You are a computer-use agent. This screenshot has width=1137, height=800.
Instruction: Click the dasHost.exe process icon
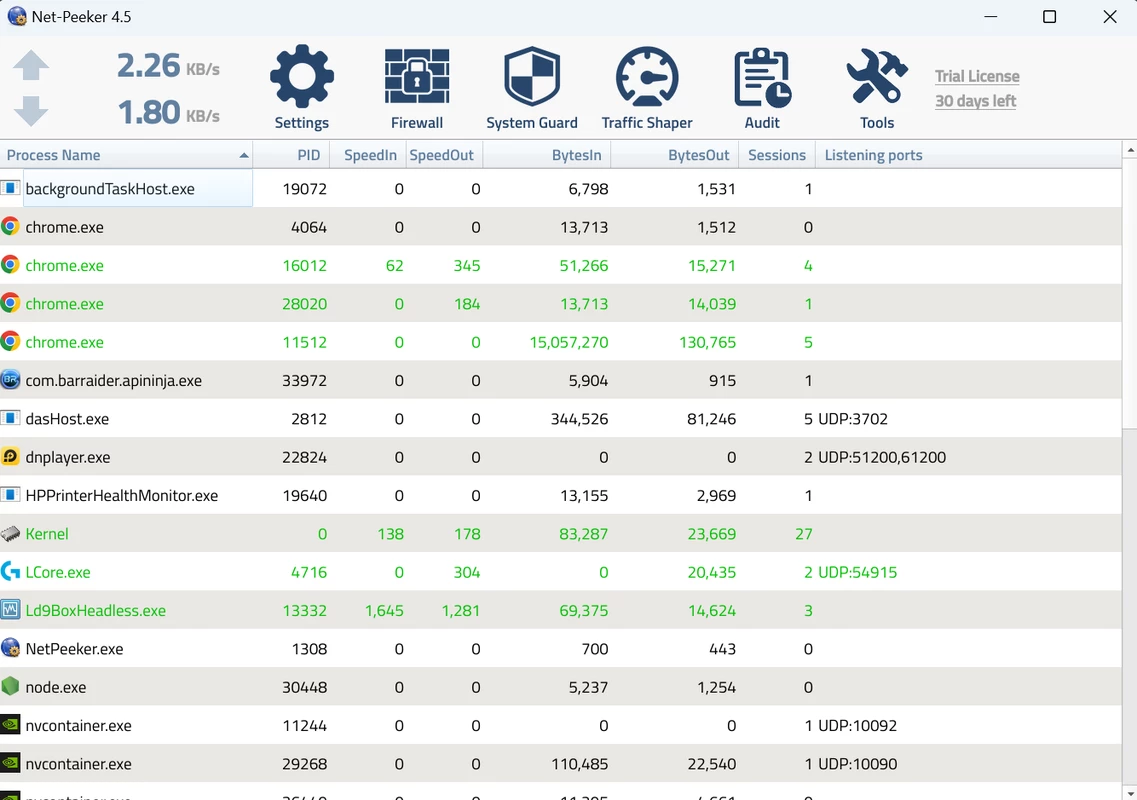pos(10,418)
